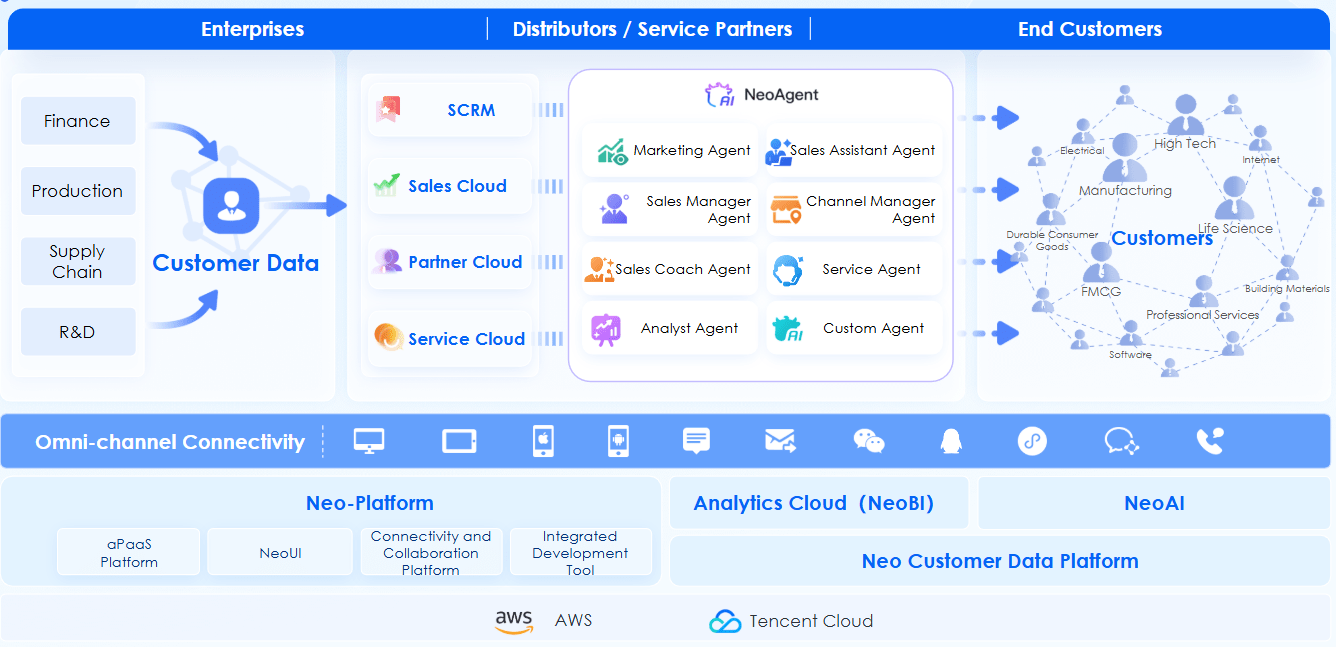Viewport: 1336px width, 647px height.
Task: Click the Customers label in network
Action: (x=1162, y=238)
